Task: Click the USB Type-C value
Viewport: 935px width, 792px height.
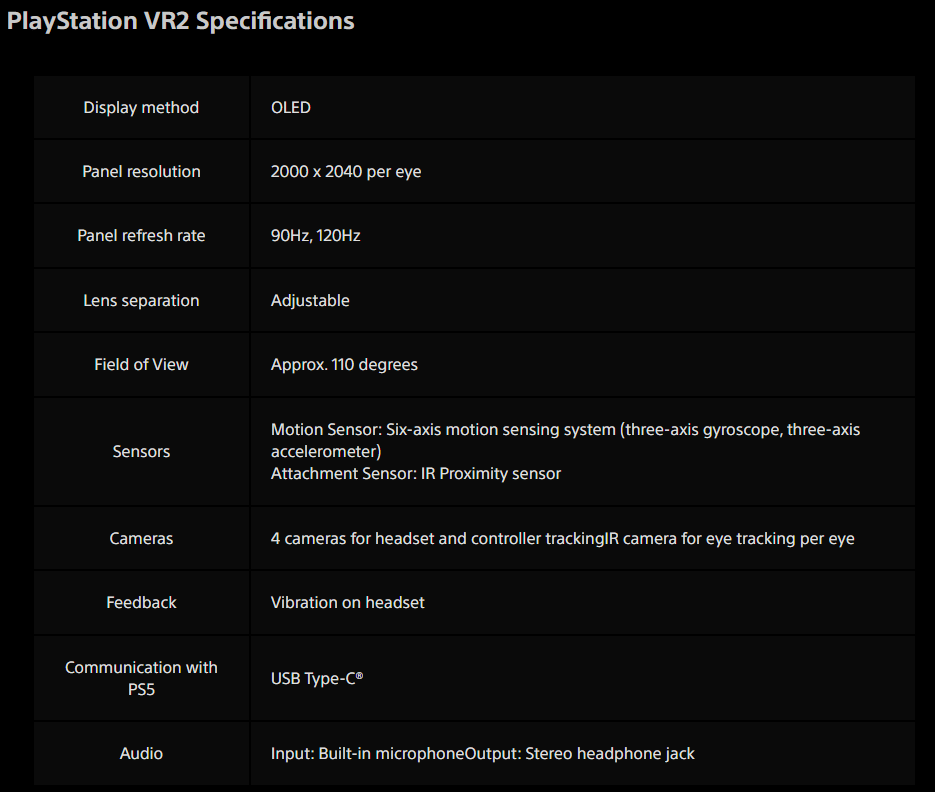Action: pyautogui.click(x=317, y=679)
